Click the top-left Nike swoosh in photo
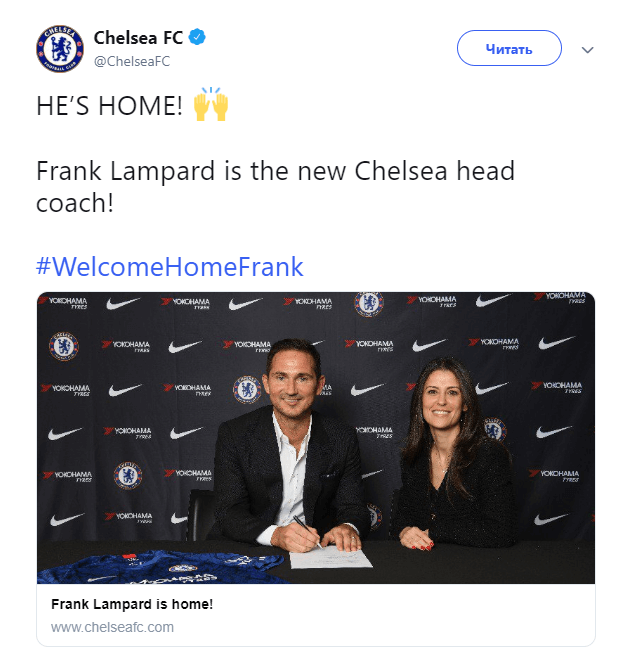 click(123, 304)
